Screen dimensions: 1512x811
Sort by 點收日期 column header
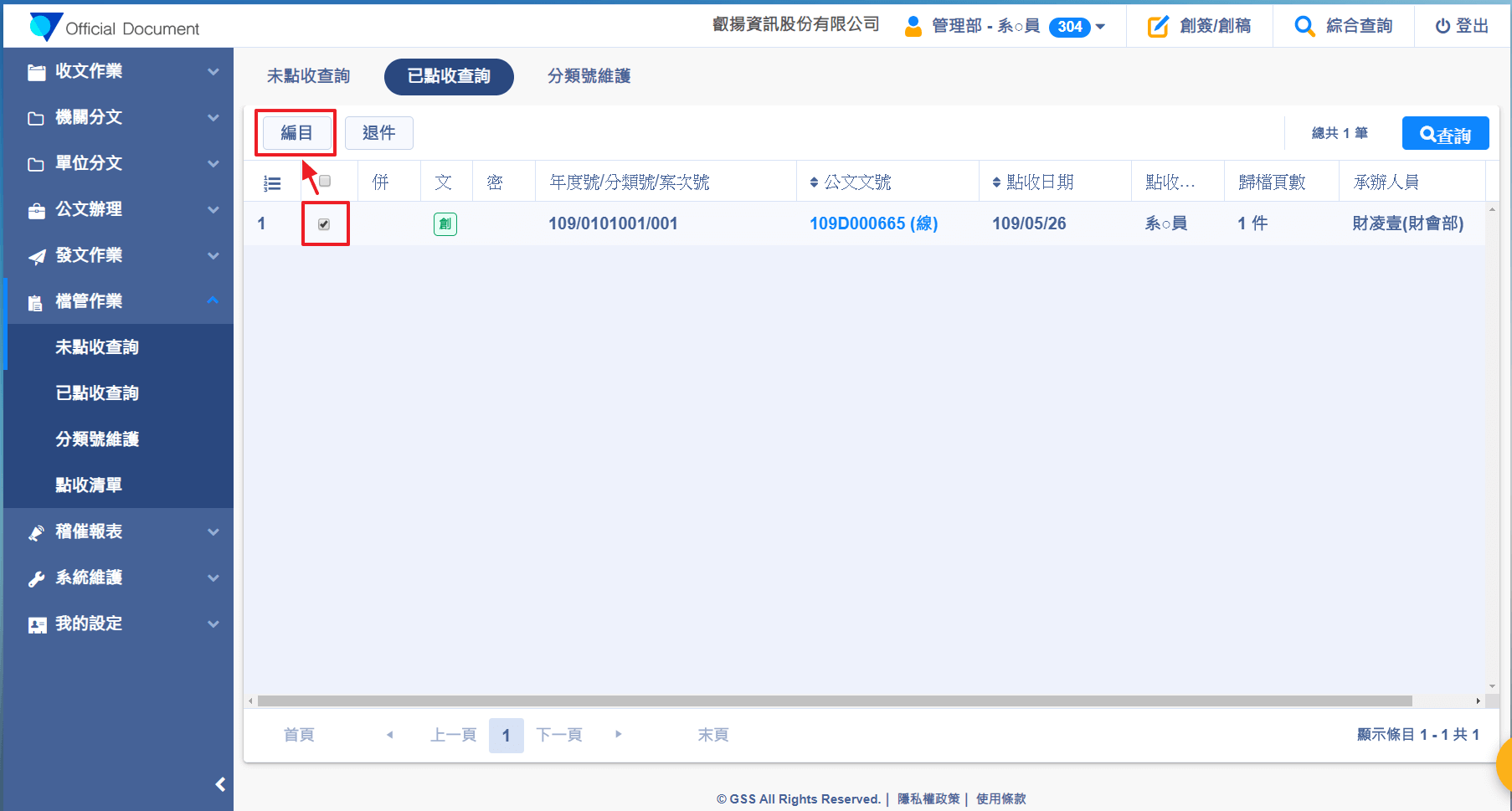1038,182
